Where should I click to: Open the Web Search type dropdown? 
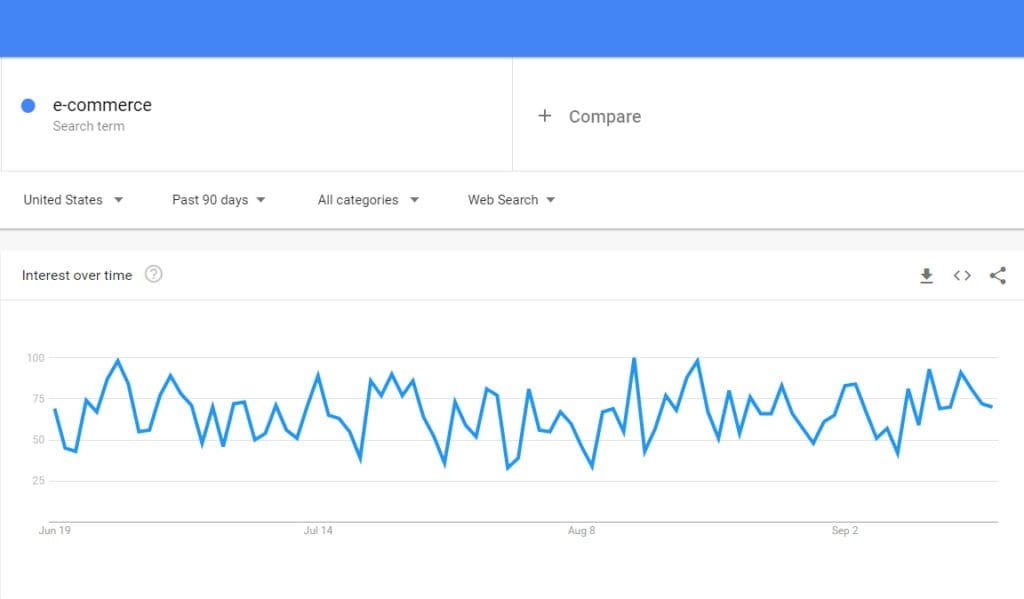(511, 200)
